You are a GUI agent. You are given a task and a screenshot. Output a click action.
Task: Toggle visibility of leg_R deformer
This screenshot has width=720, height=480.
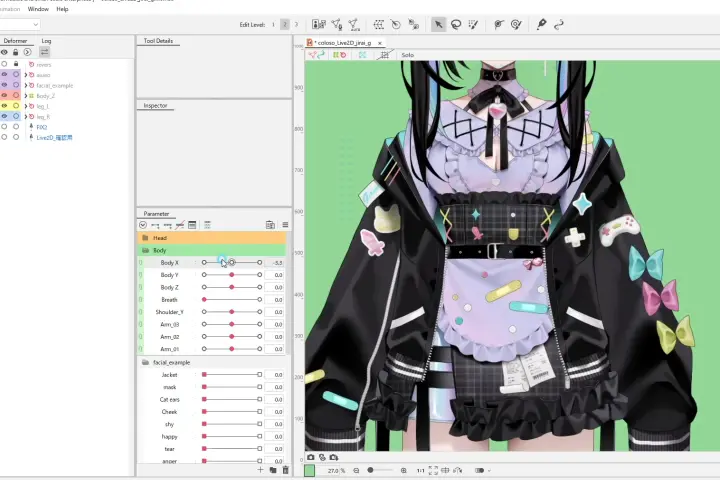4,116
